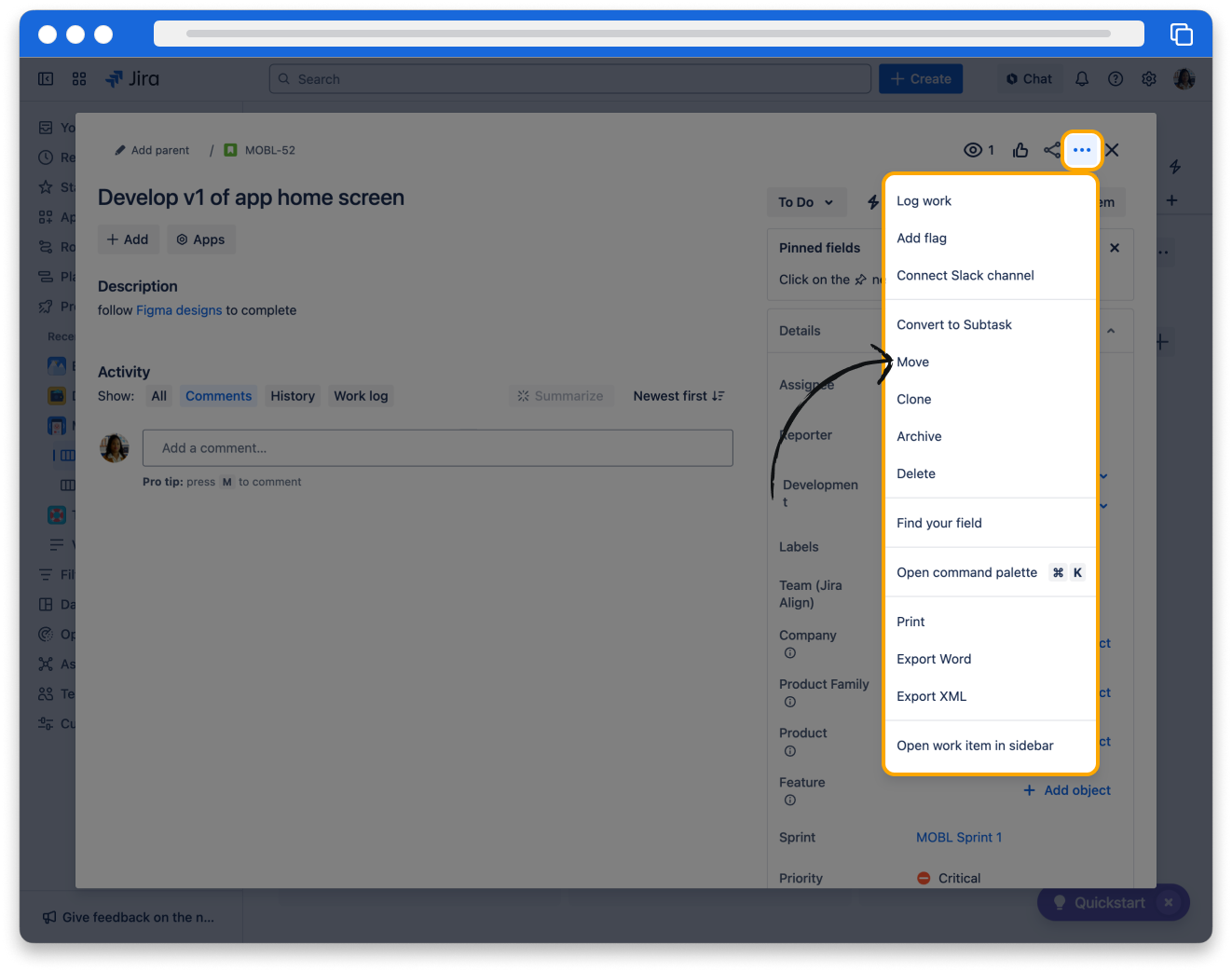Click the Company field info icon
Screen dimensions: 1232x972
790,653
